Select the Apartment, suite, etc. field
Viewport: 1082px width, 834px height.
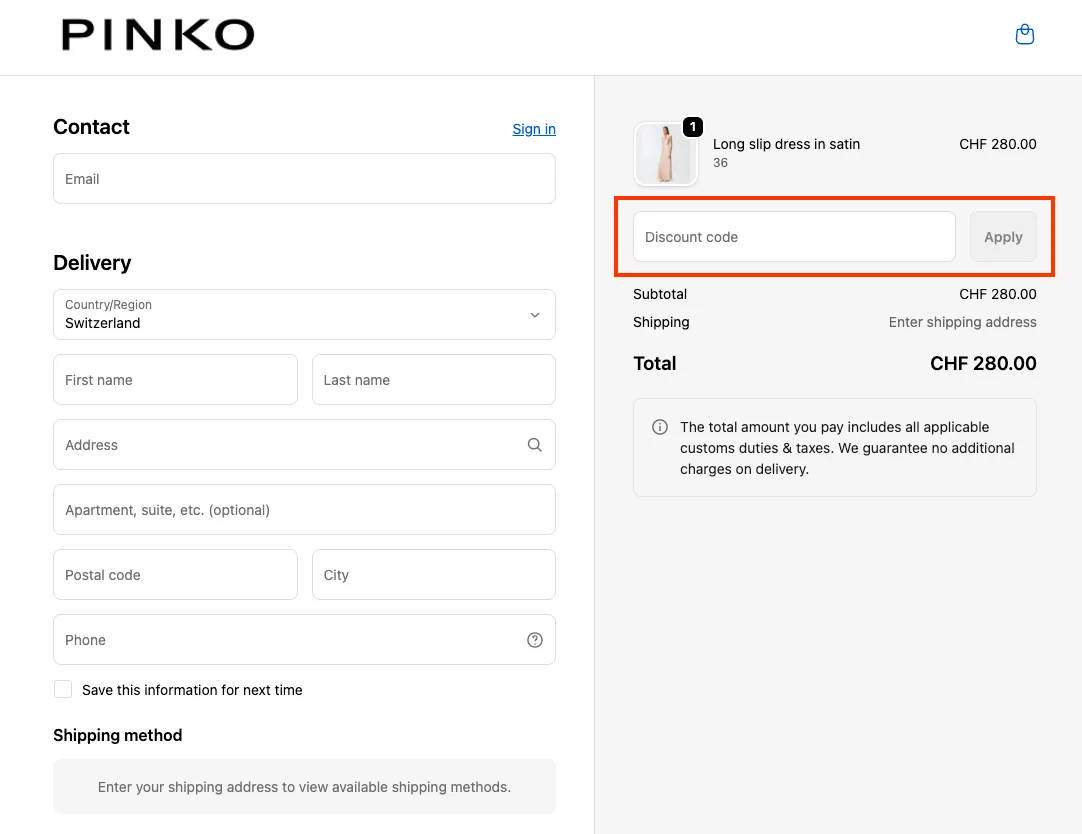304,509
